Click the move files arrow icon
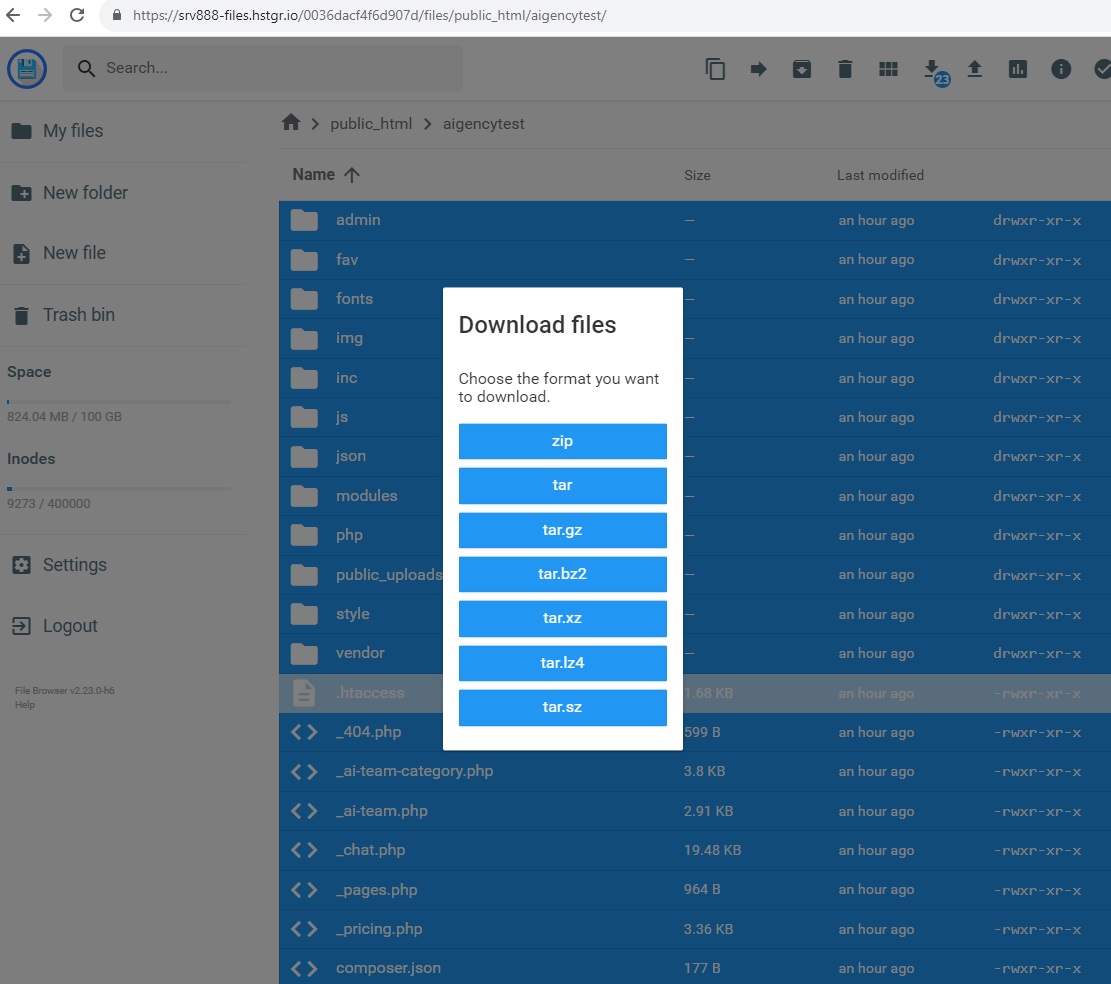1111x984 pixels. (758, 69)
